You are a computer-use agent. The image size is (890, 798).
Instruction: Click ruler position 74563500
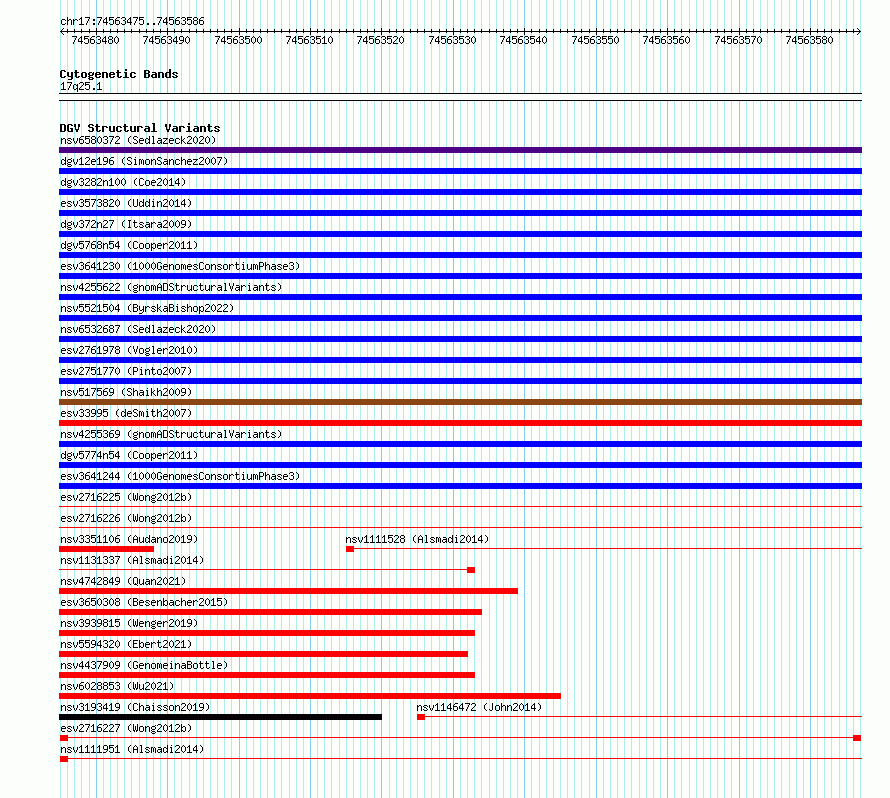[238, 40]
